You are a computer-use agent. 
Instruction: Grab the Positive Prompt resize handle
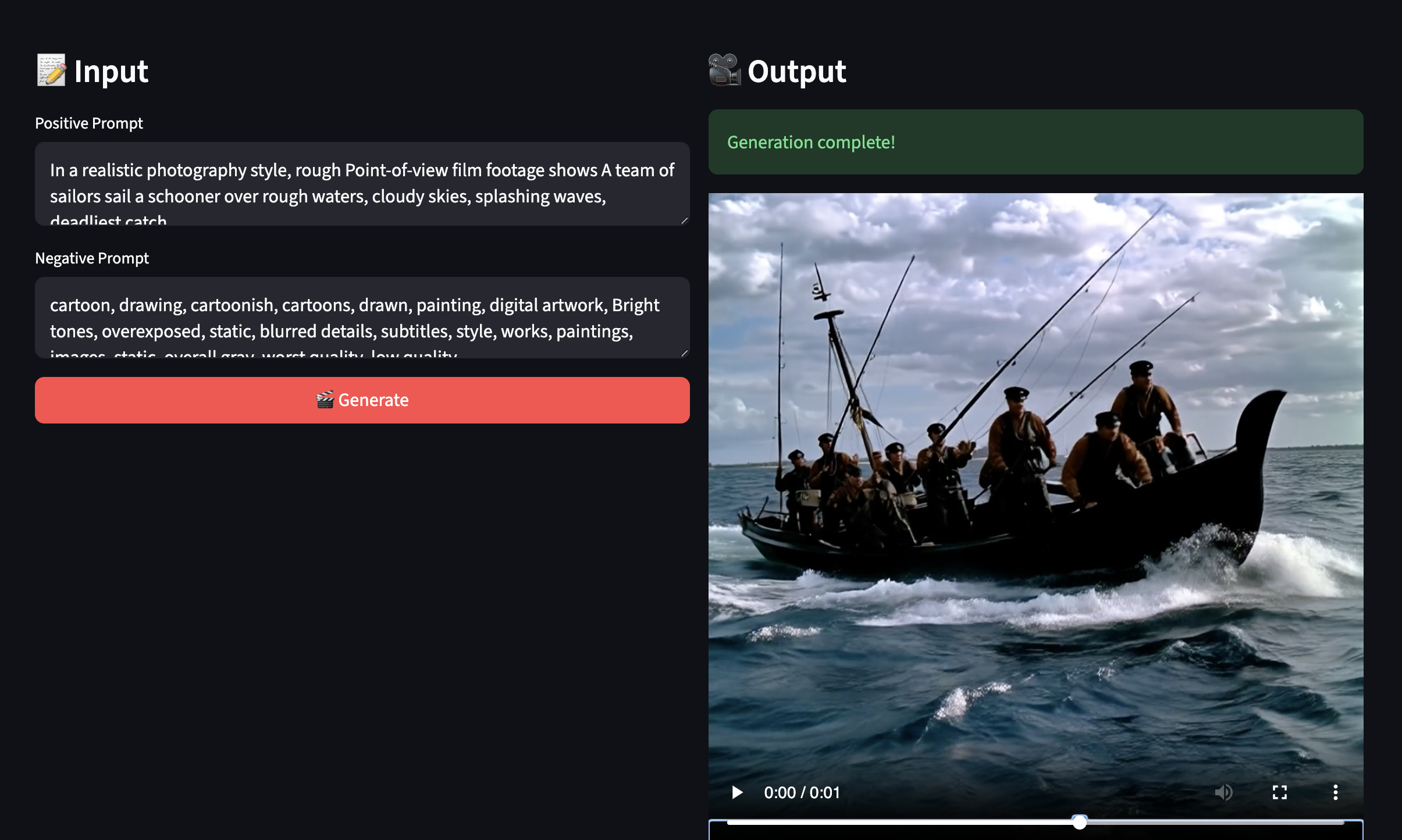684,220
